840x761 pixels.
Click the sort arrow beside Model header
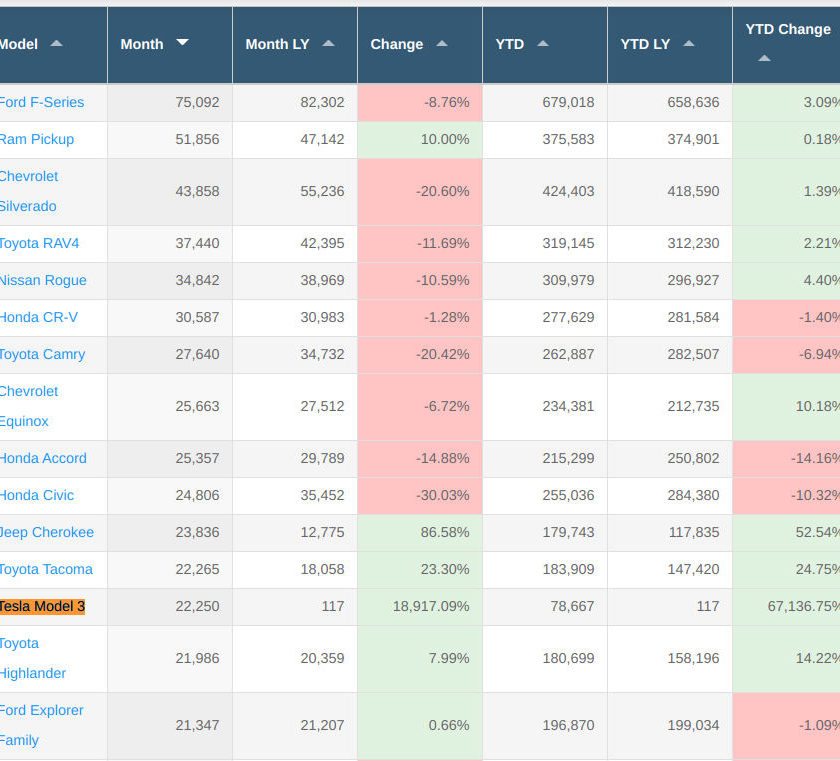coord(56,43)
